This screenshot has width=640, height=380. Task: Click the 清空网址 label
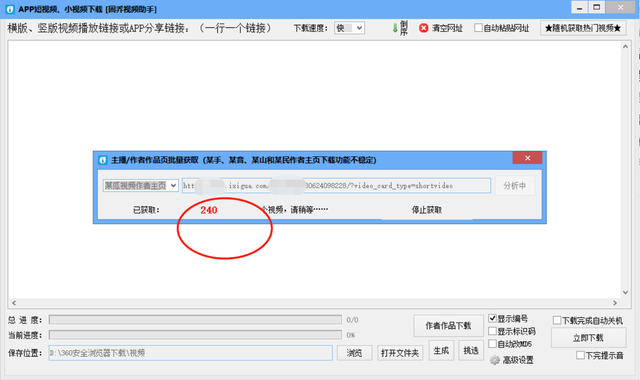(x=447, y=28)
